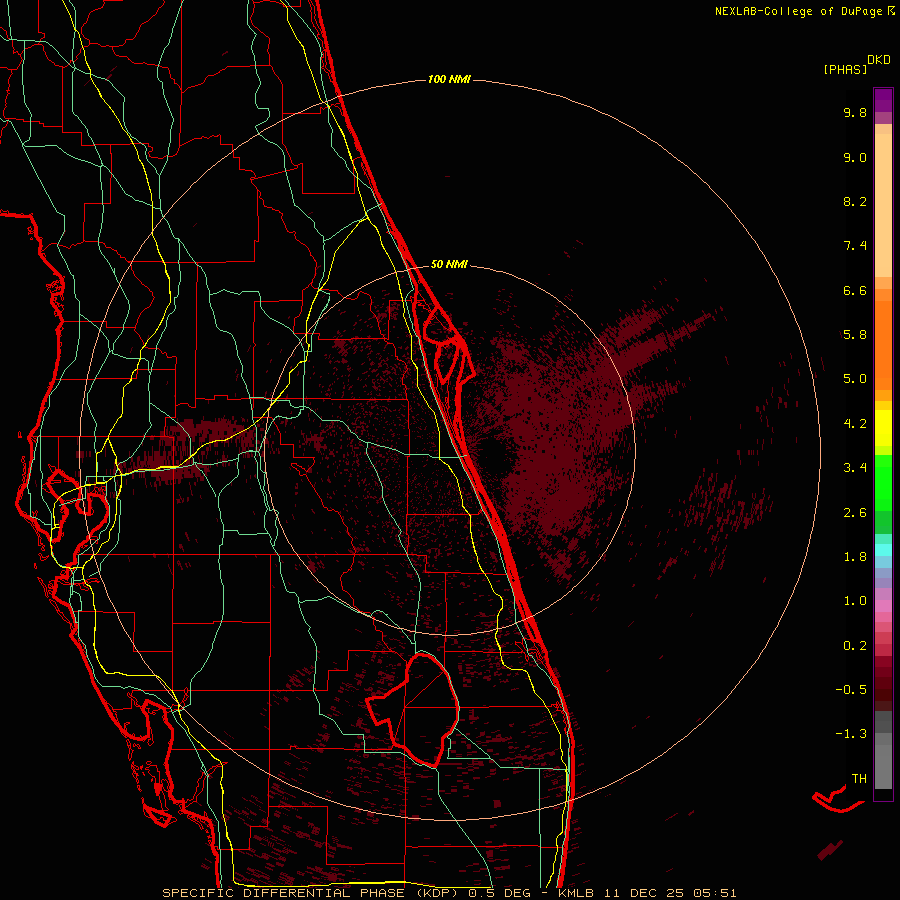The height and width of the screenshot is (900, 900).
Task: Click the 0.2 scale value
Action: click(855, 646)
